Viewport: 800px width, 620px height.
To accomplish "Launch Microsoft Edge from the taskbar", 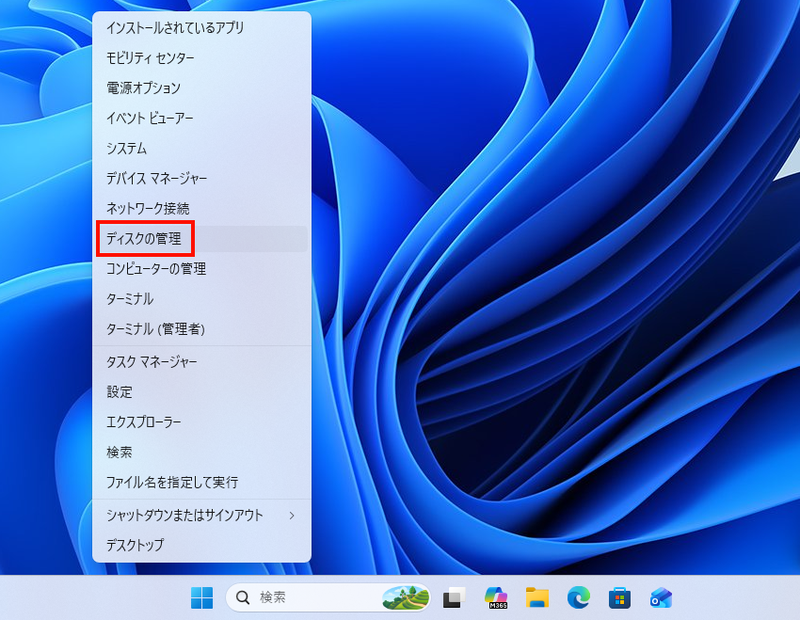I will [579, 597].
